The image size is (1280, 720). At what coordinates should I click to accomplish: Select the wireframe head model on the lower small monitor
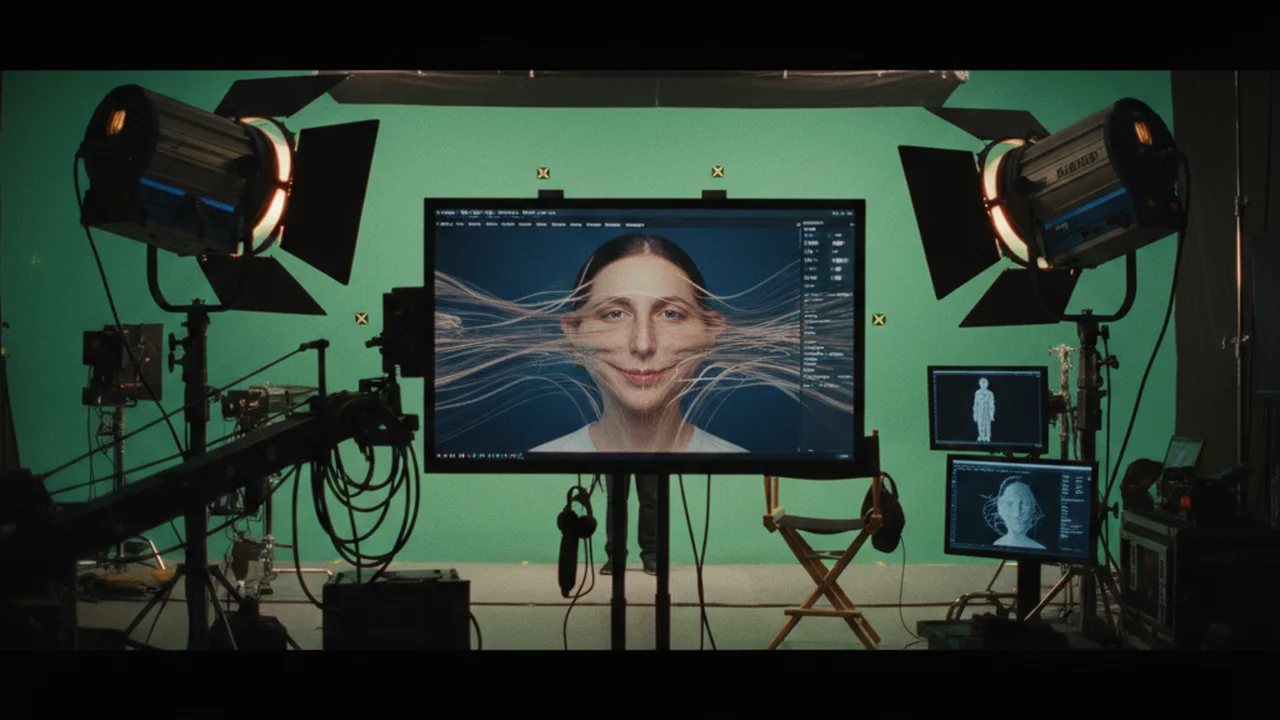tap(1017, 512)
